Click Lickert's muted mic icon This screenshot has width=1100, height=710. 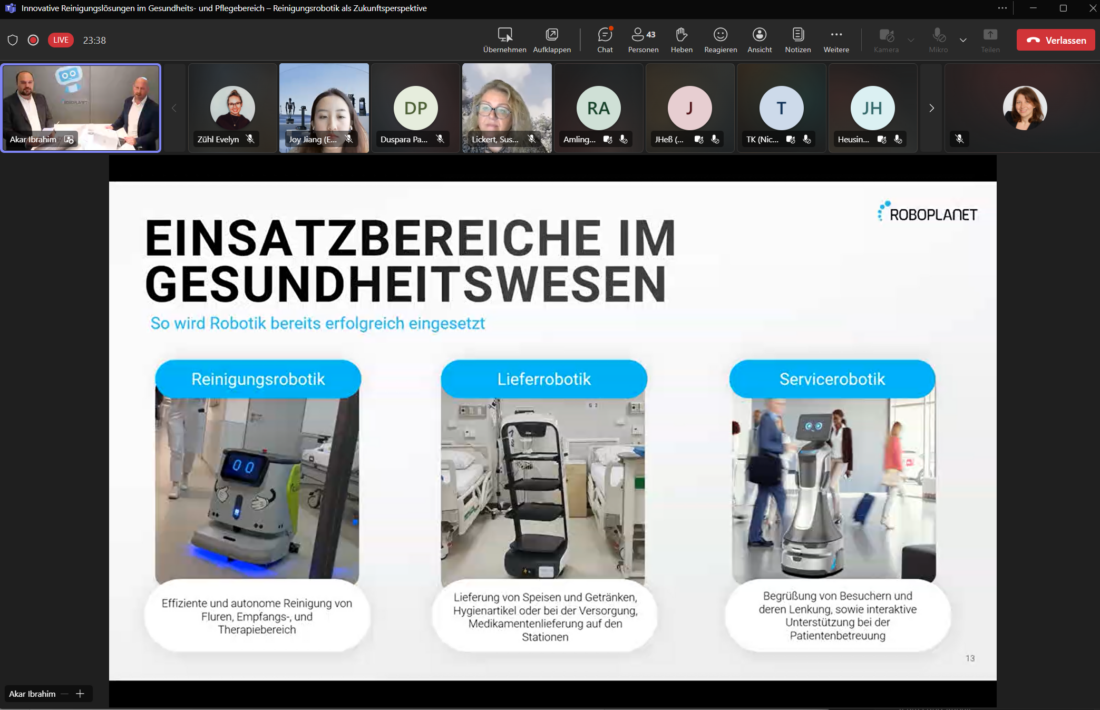(532, 140)
